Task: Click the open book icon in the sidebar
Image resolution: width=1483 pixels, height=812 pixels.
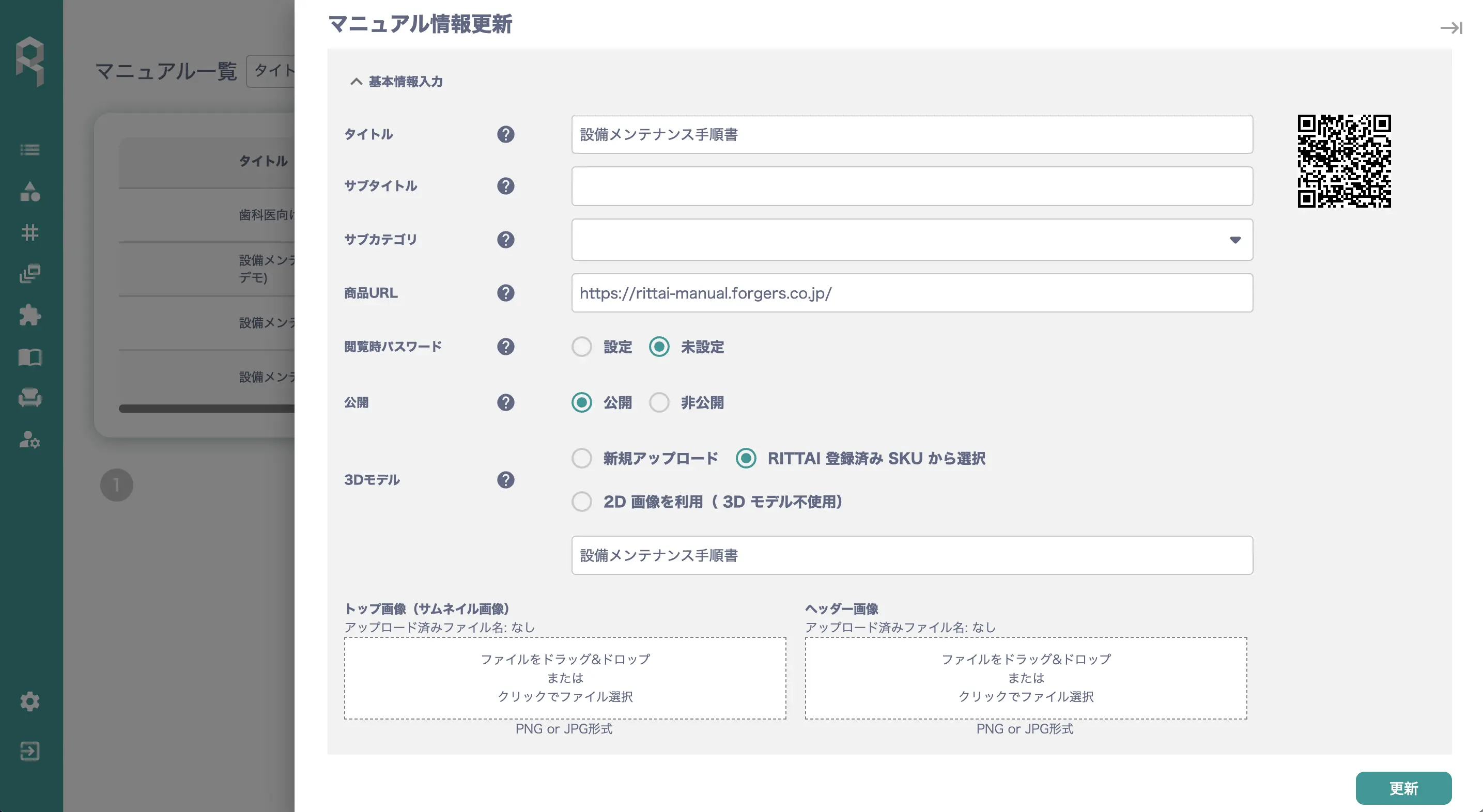Action: tap(30, 357)
